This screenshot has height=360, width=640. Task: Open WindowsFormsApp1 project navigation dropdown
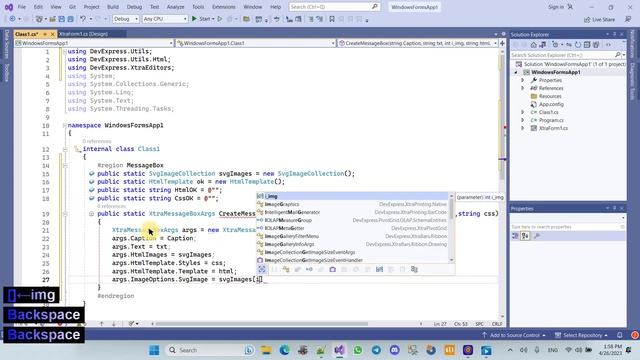(x=95, y=43)
